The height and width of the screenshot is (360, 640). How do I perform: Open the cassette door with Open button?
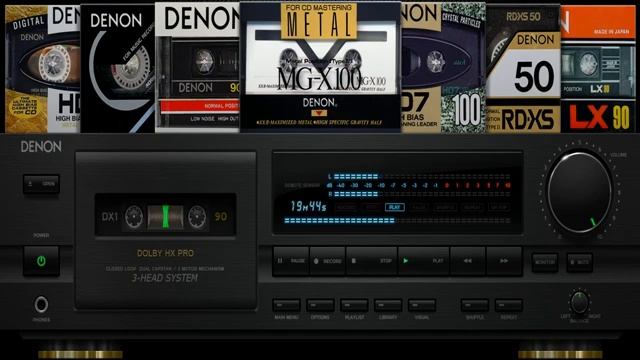pos(41,184)
